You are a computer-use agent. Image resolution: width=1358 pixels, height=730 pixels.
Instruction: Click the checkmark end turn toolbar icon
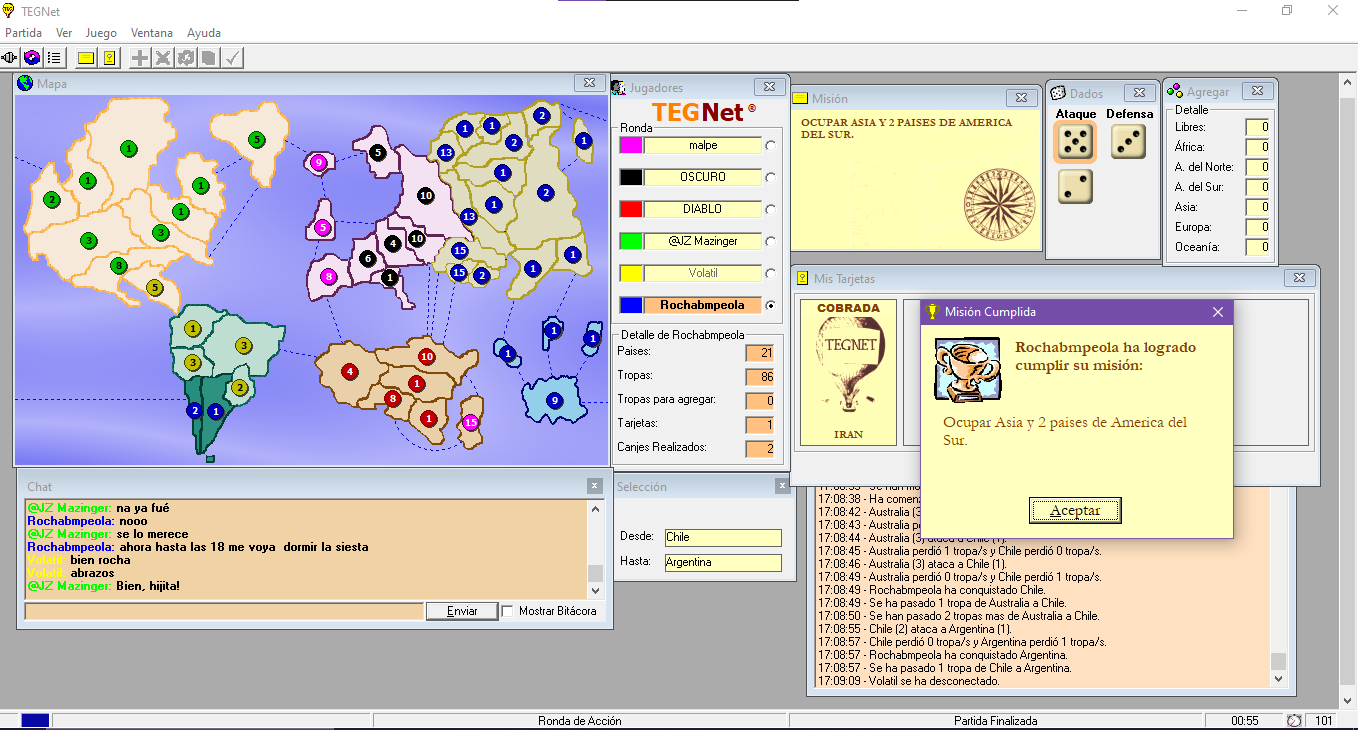(x=232, y=58)
